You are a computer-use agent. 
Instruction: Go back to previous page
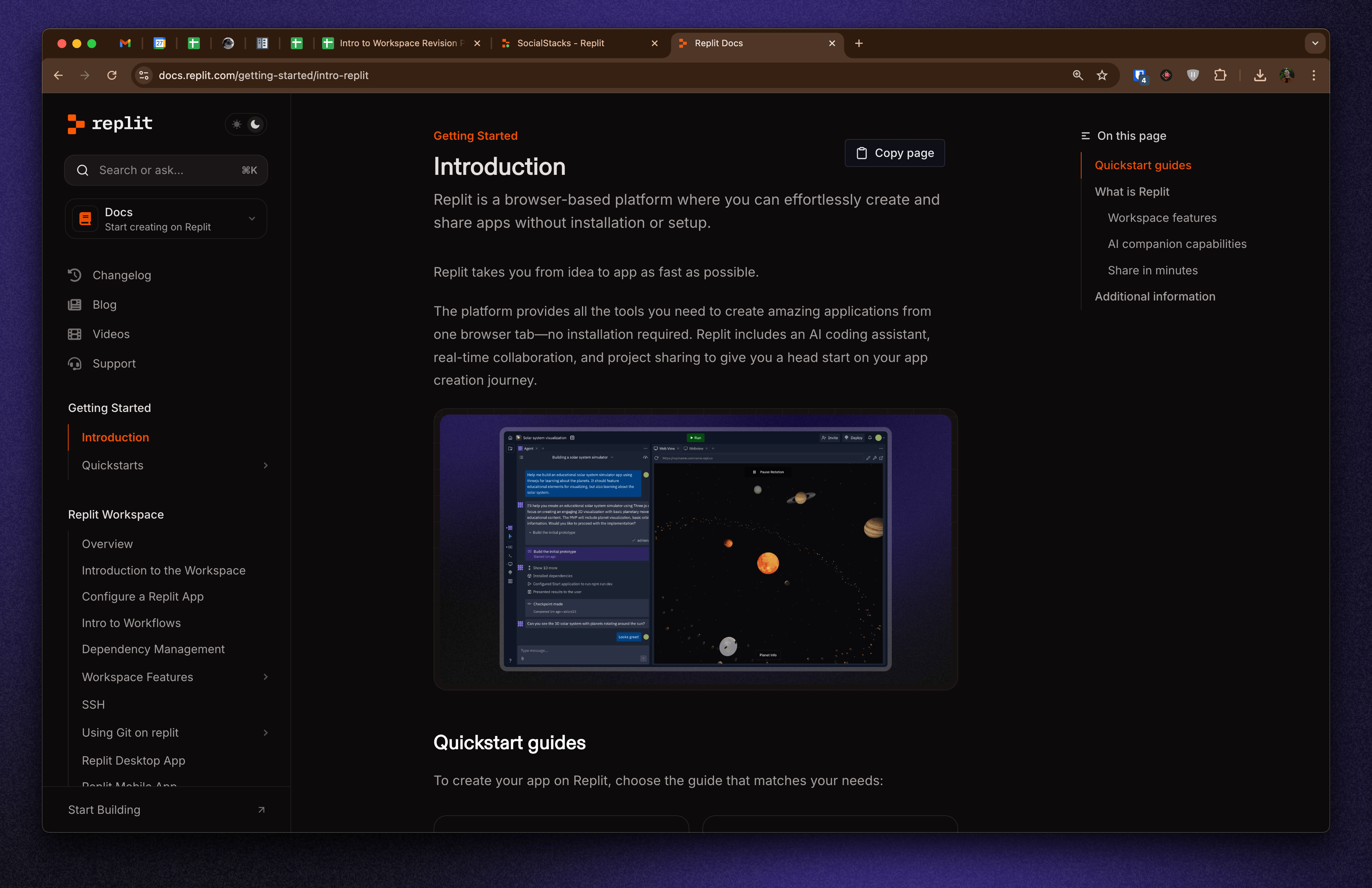(58, 75)
